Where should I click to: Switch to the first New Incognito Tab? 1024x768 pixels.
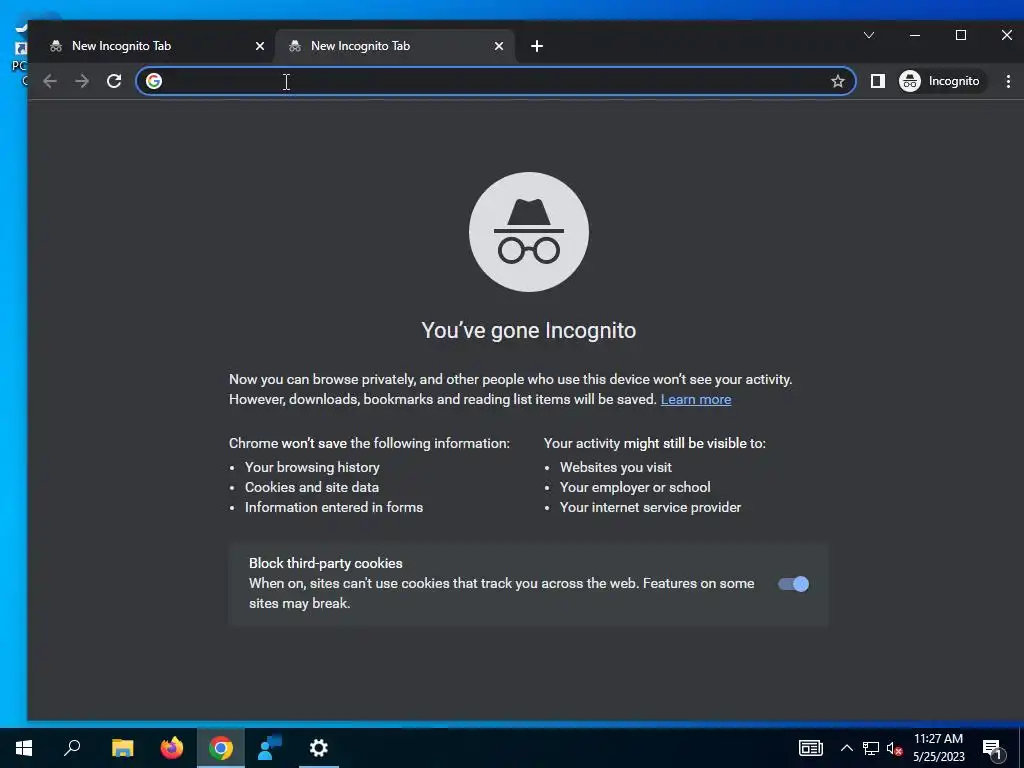156,46
